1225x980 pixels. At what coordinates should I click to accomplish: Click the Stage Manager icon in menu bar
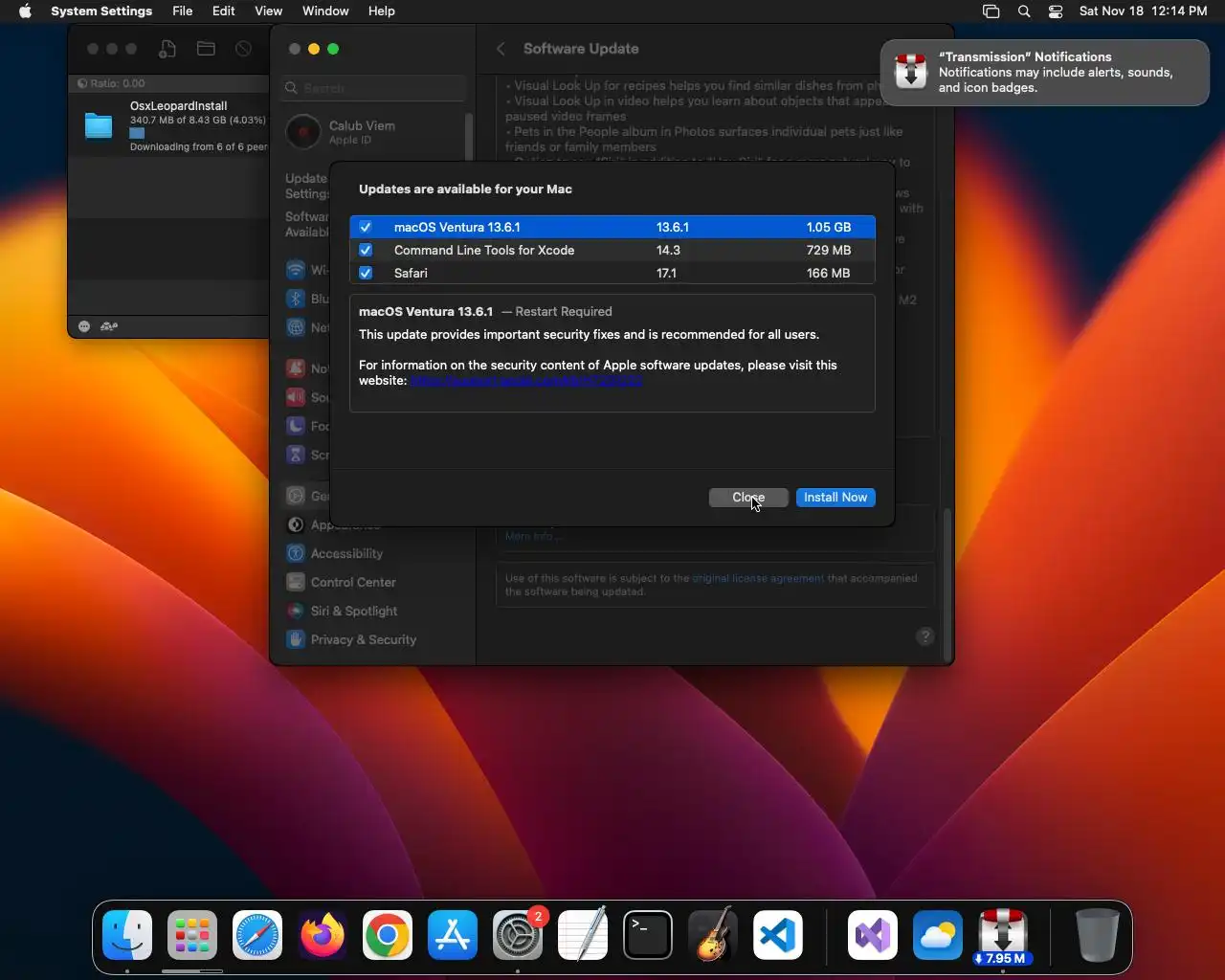991,11
